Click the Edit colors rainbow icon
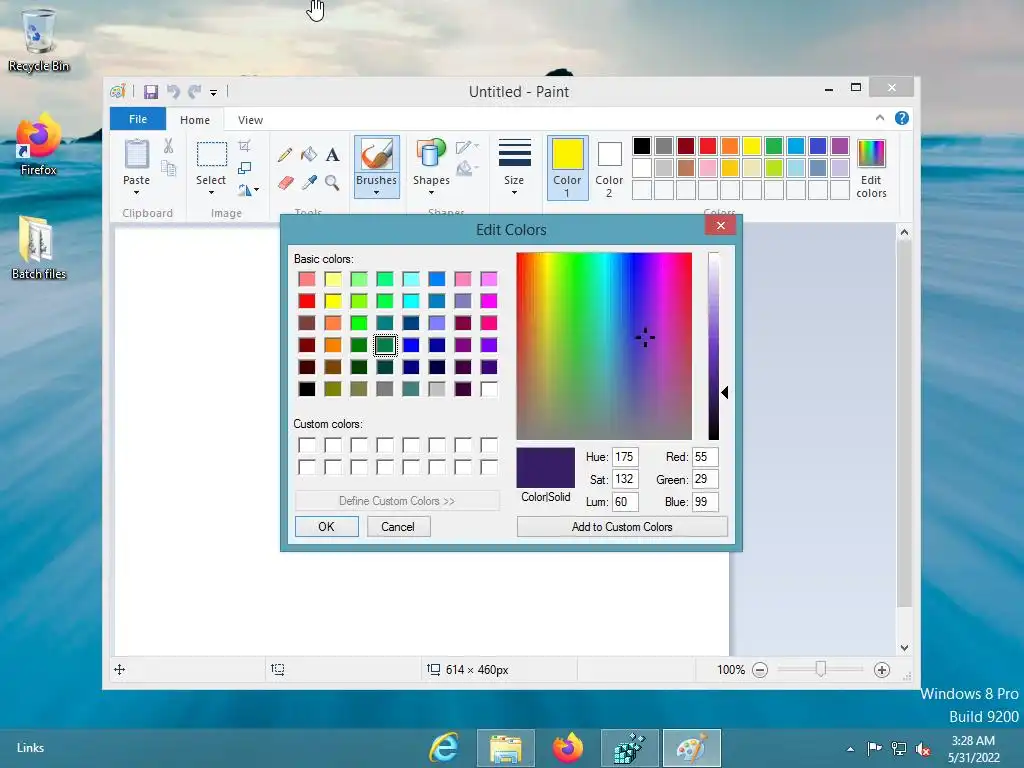This screenshot has width=1024, height=768. [x=871, y=153]
